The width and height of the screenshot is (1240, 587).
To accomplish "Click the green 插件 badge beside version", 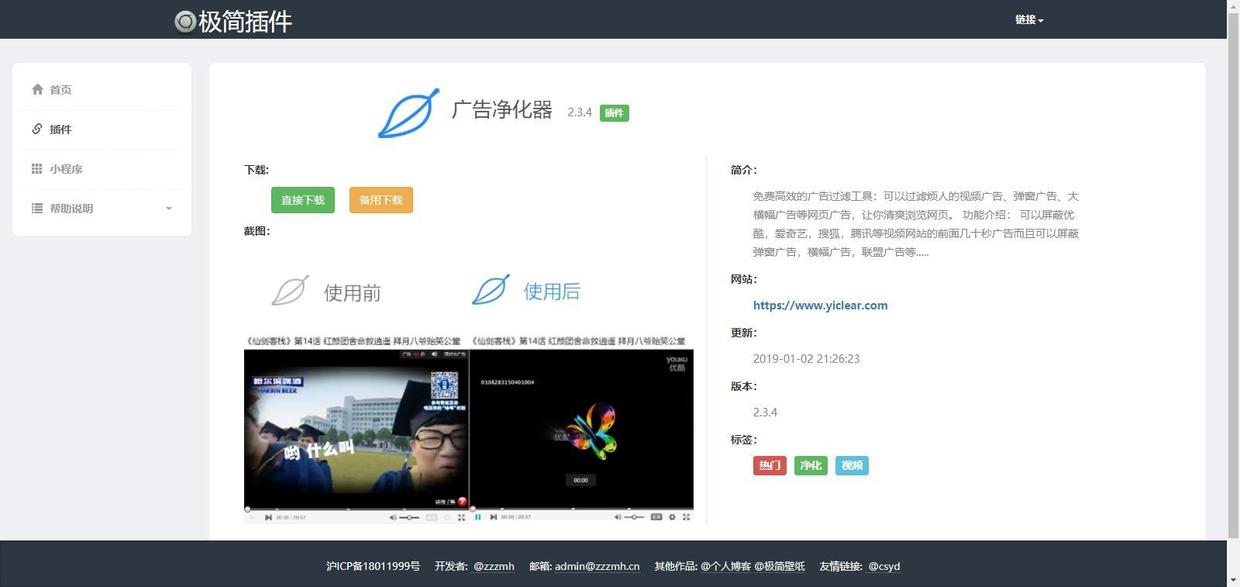I will click(614, 113).
